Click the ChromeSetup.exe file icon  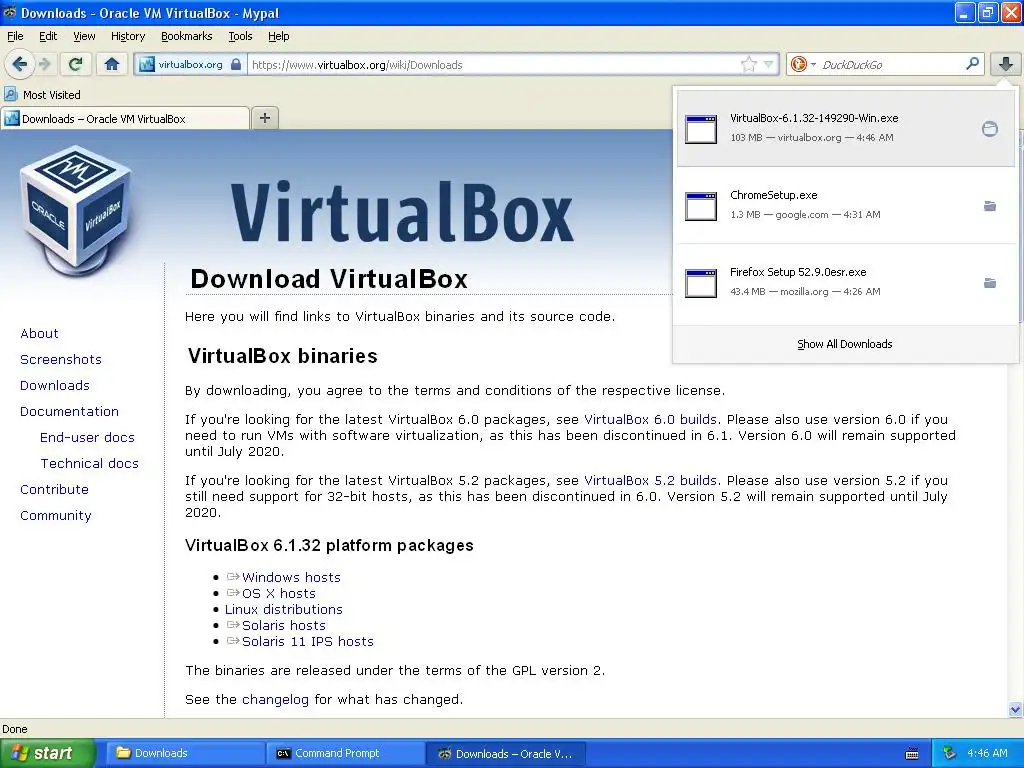point(701,206)
